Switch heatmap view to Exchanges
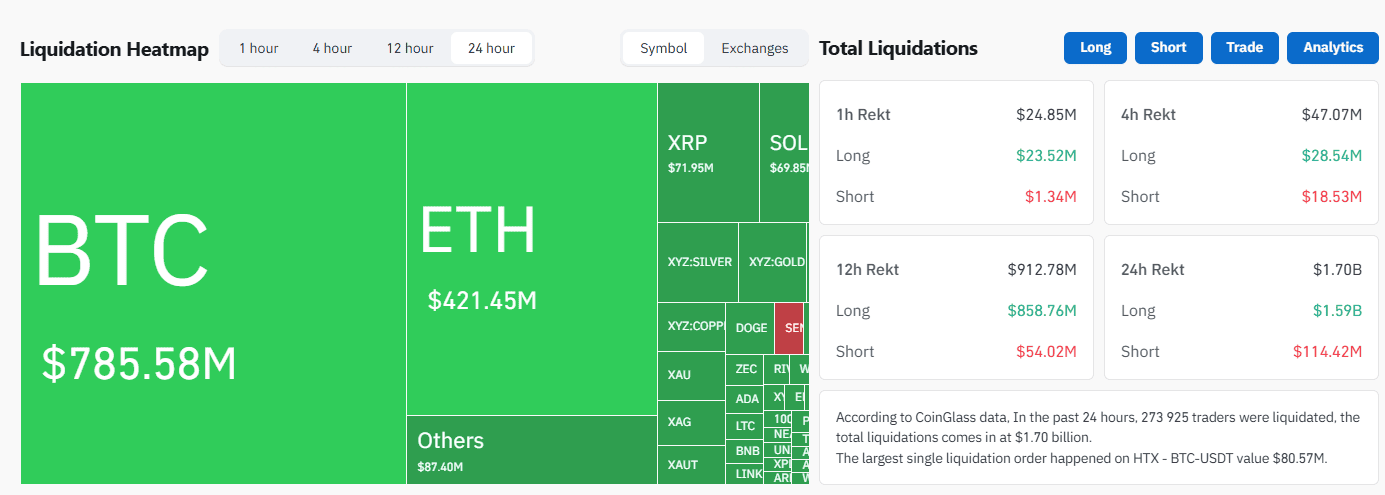Screen dimensions: 1385x495 tap(755, 48)
